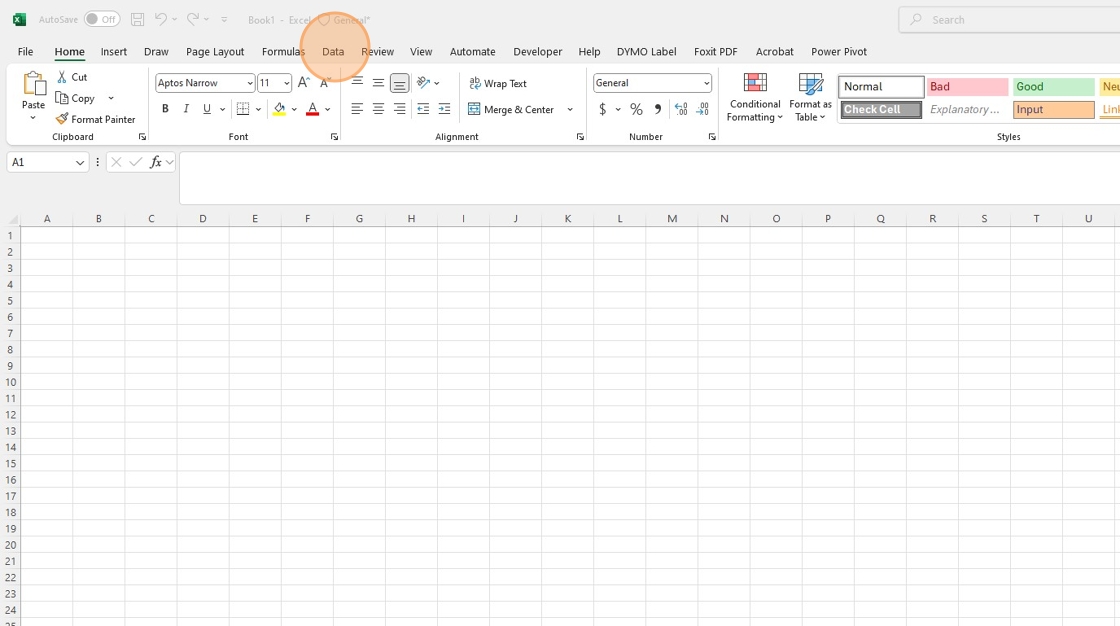Open font color dropdown arrow
The height and width of the screenshot is (626, 1120).
(327, 109)
